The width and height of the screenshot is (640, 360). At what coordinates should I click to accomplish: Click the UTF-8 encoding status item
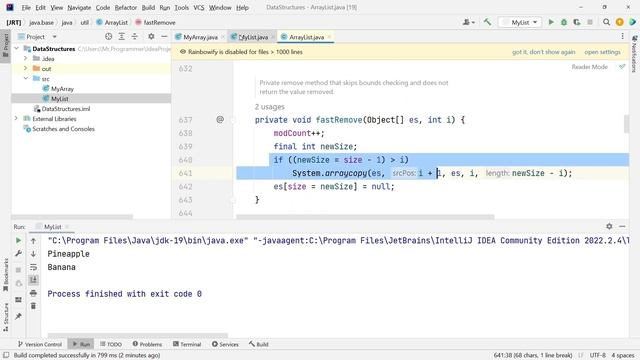click(598, 355)
